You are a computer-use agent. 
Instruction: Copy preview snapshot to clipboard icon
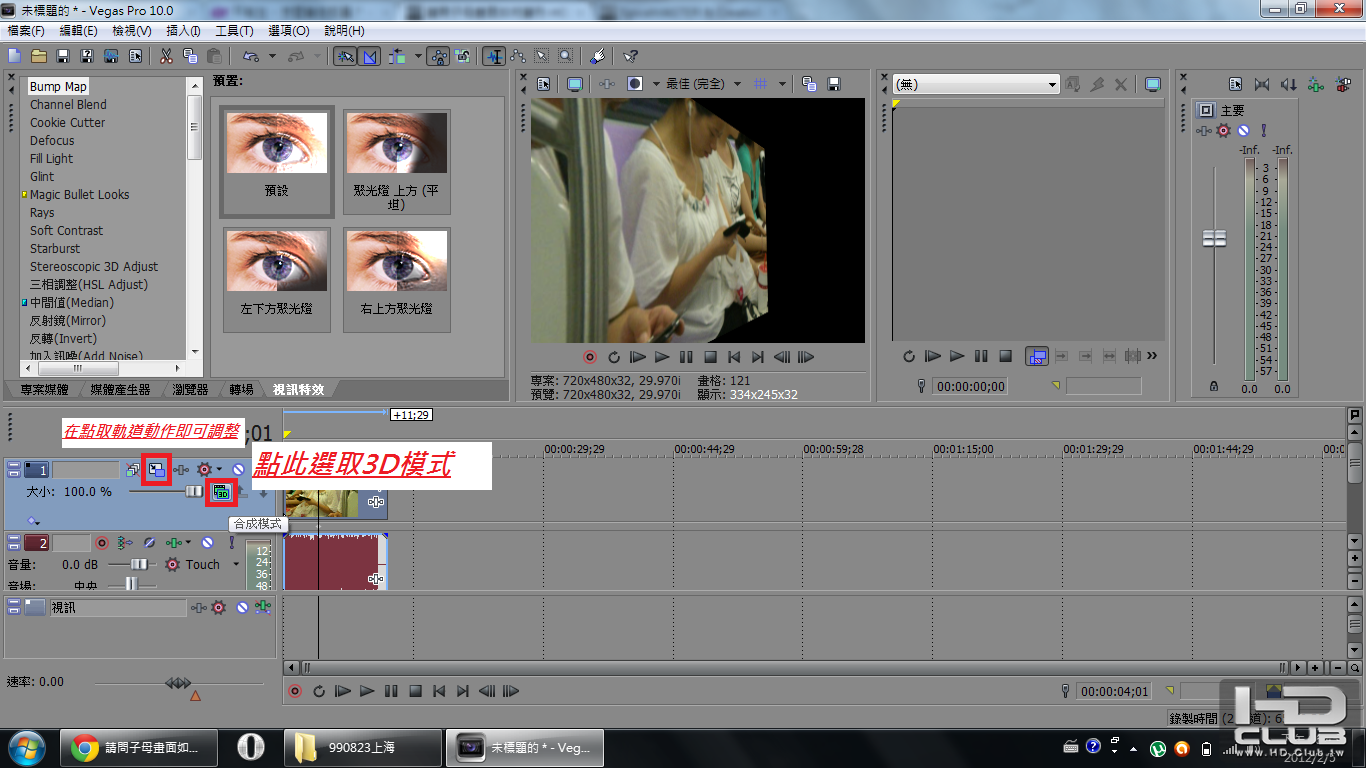(809, 84)
